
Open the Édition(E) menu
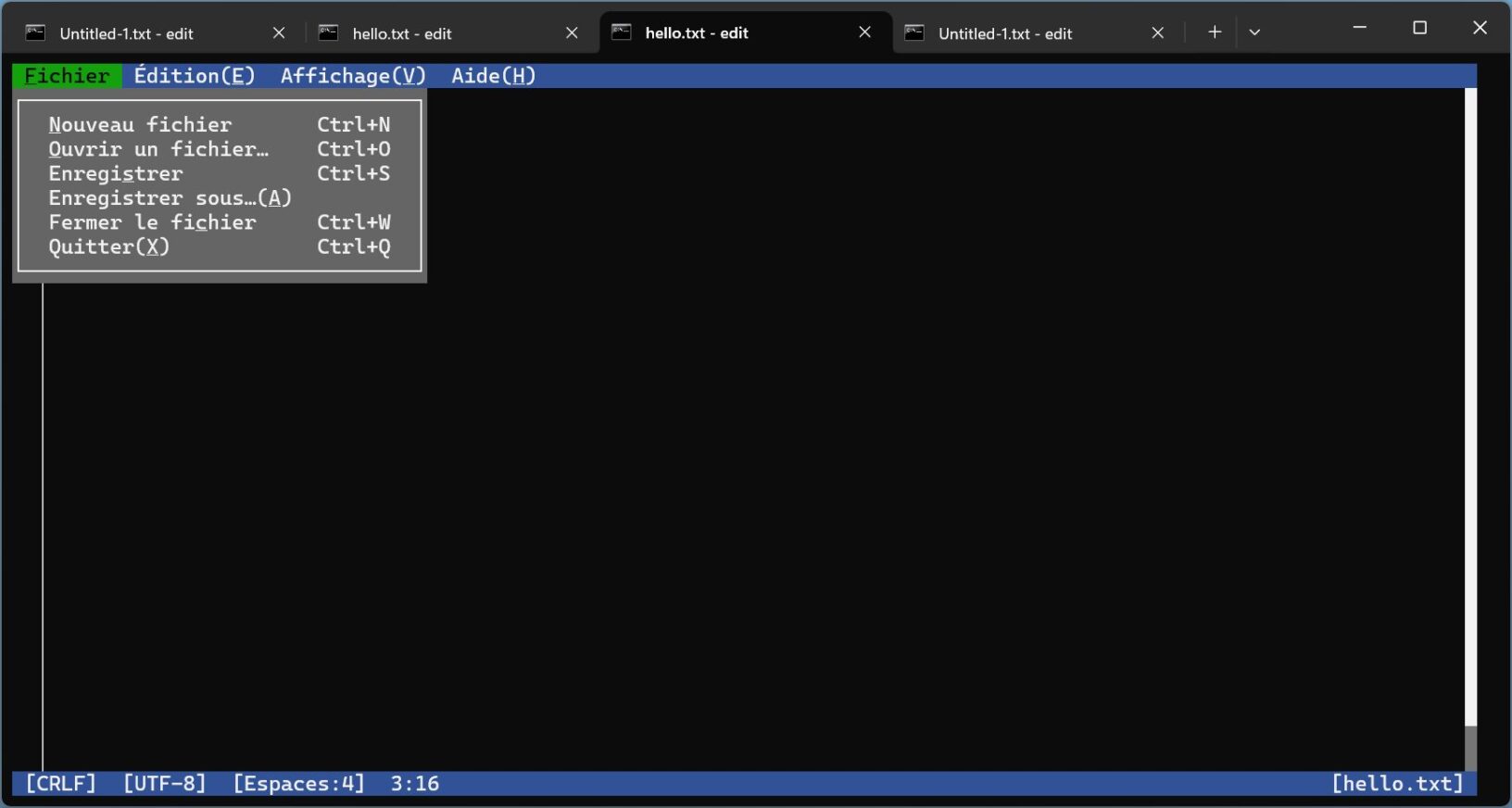click(x=195, y=76)
